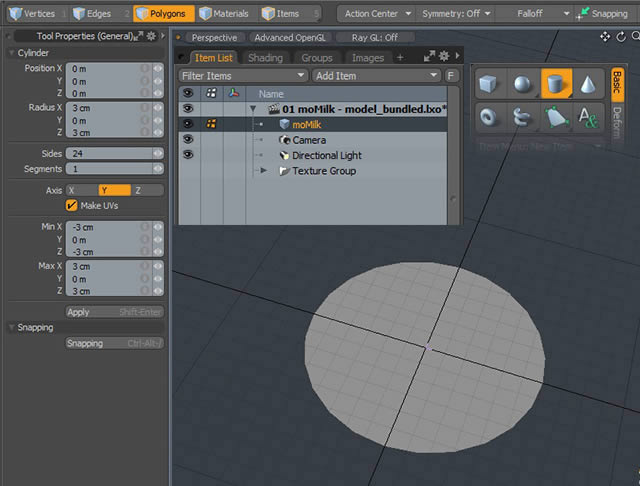
Task: Open the Symmetry: Off dropdown
Action: [456, 14]
